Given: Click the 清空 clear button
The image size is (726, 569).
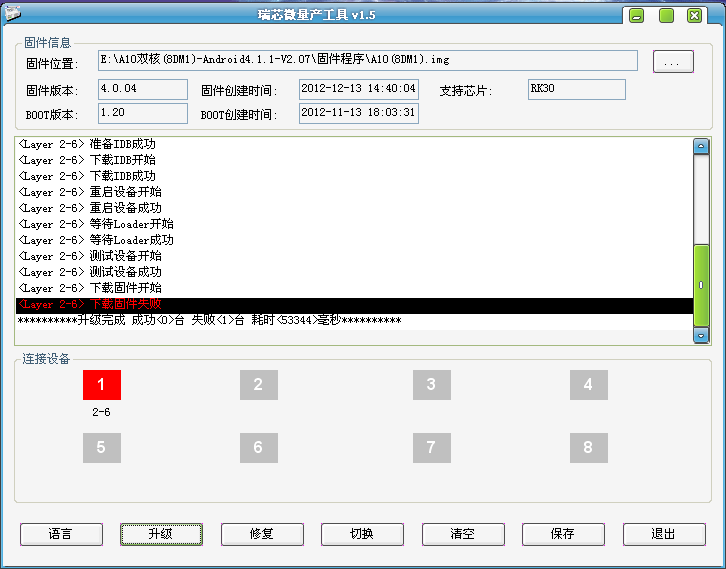Looking at the screenshot, I should pos(463,534).
